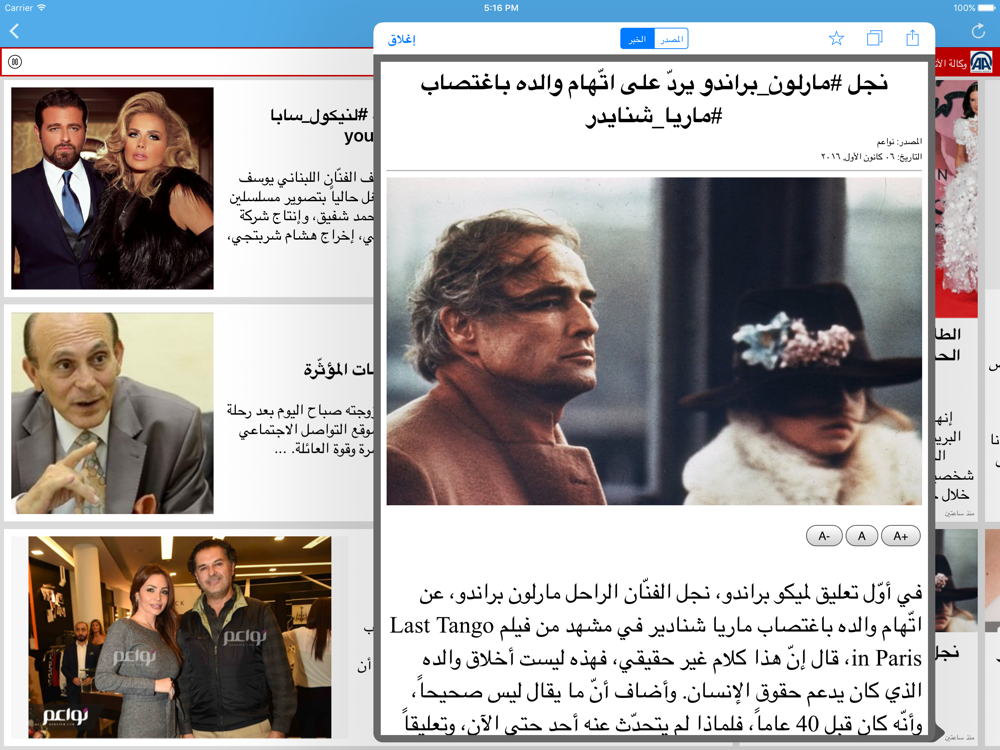Tap the back arrow in the blue header
Viewport: 1000px width, 750px height.
pos(14,32)
